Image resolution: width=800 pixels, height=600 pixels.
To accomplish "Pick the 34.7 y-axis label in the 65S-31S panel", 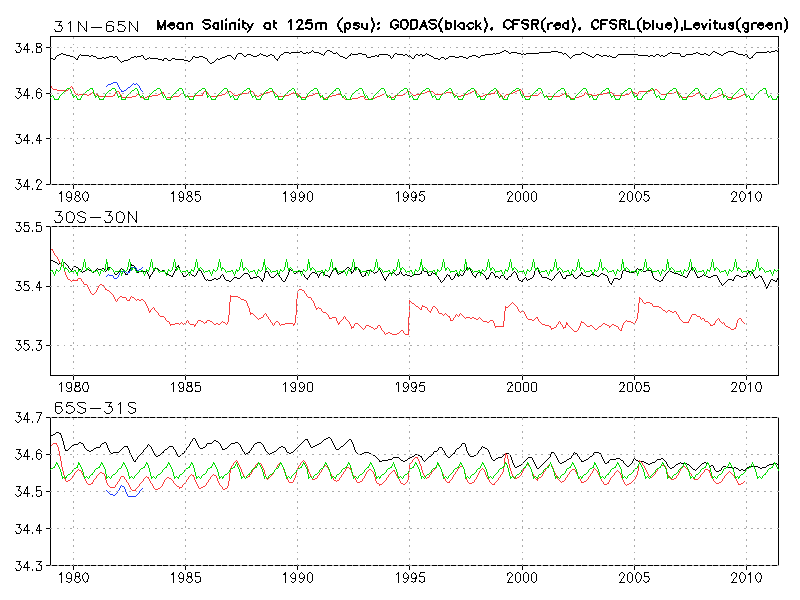I will 29,418.
